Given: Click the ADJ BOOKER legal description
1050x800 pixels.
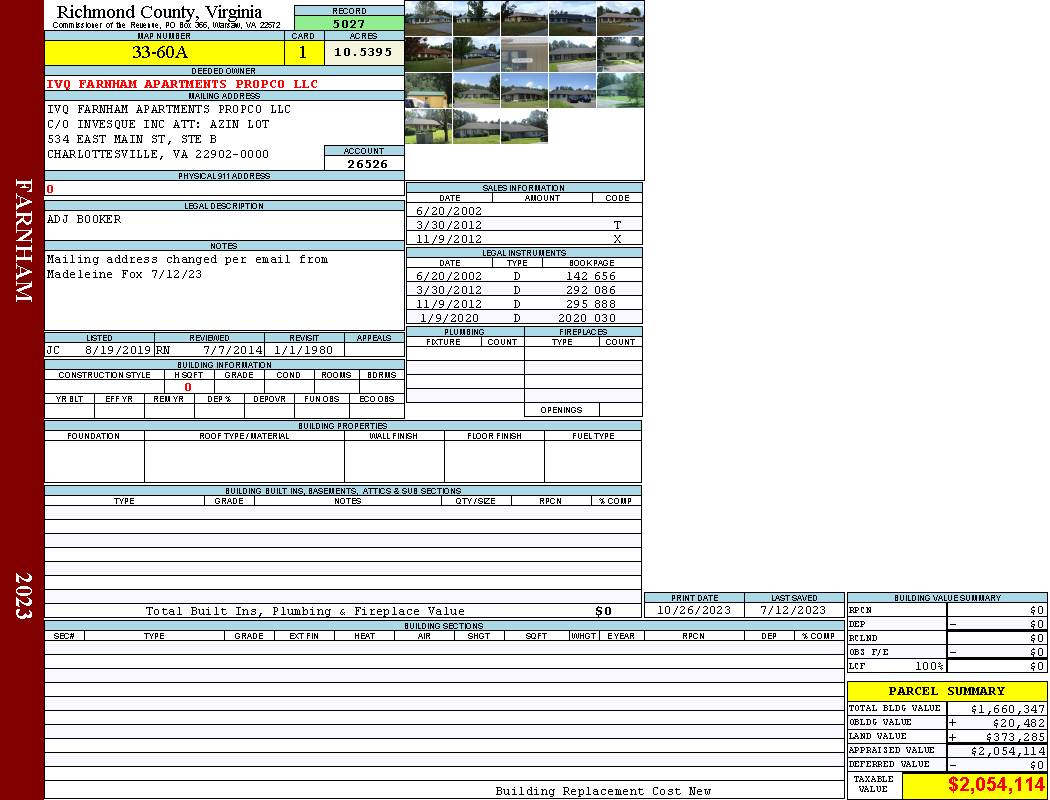Looking at the screenshot, I should tap(84, 219).
